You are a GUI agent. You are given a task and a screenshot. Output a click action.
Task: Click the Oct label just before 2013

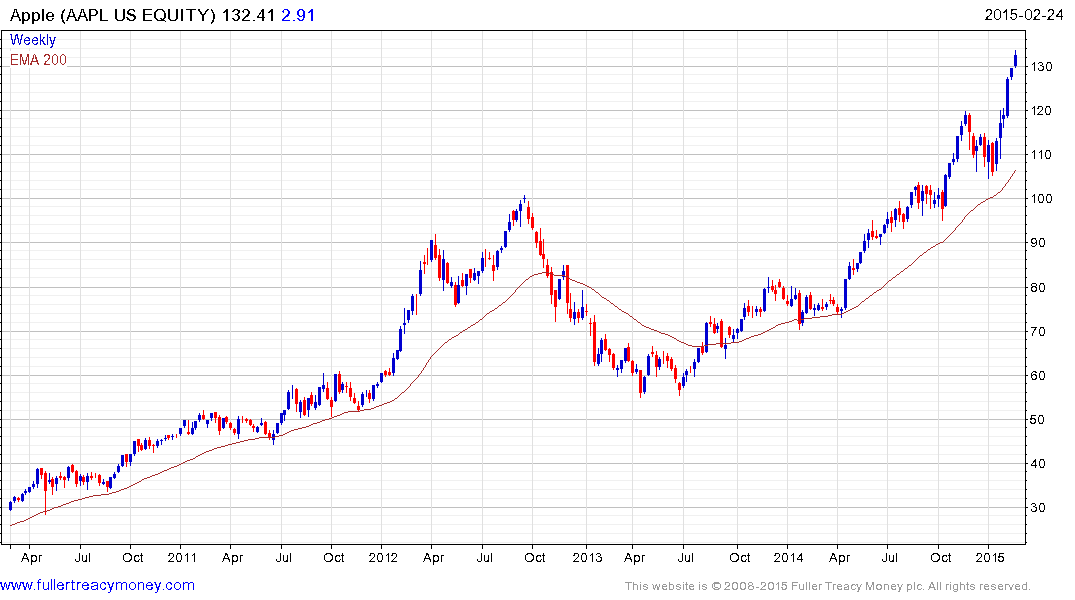tap(534, 557)
